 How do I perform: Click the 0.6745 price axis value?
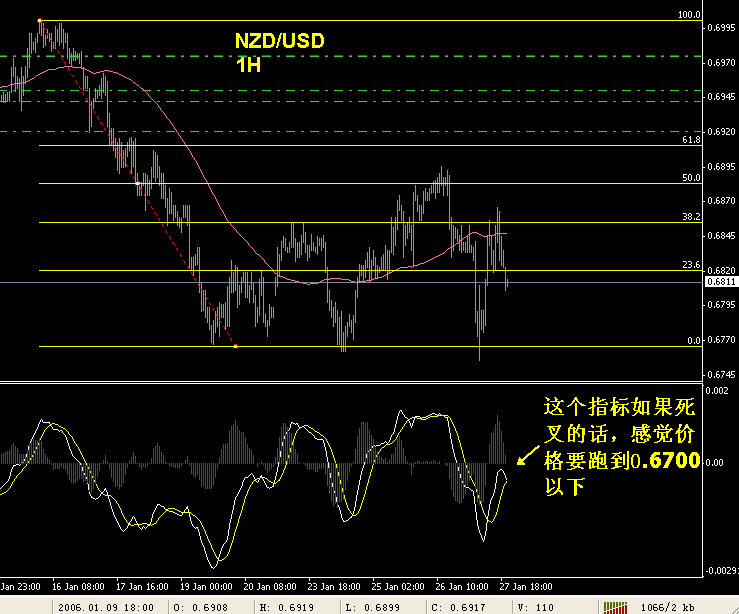coord(721,375)
